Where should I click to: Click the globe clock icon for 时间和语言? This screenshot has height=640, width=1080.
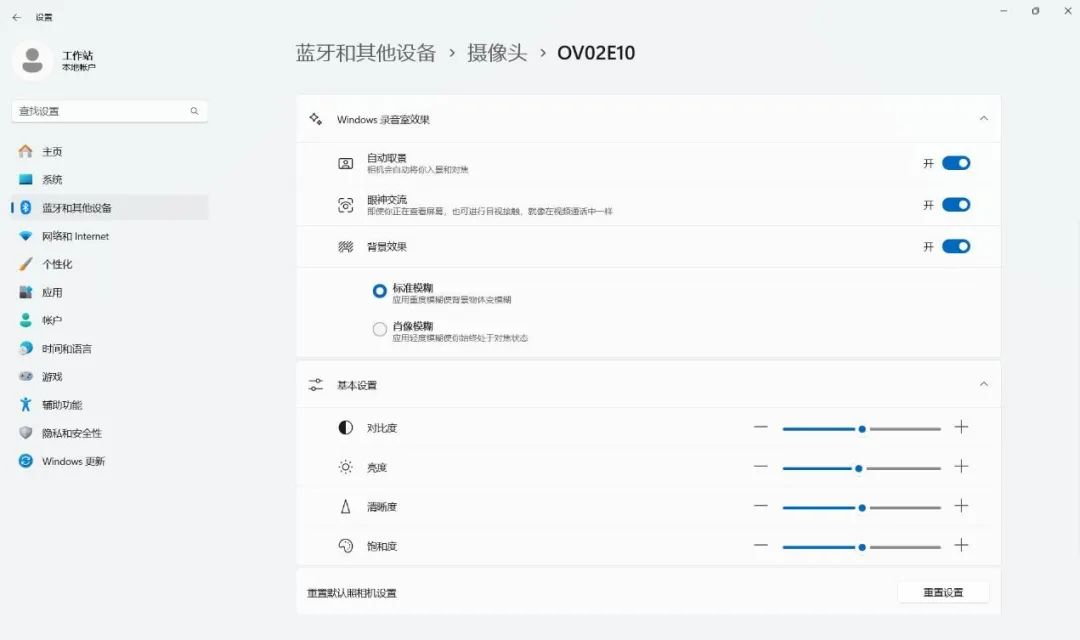click(25, 349)
